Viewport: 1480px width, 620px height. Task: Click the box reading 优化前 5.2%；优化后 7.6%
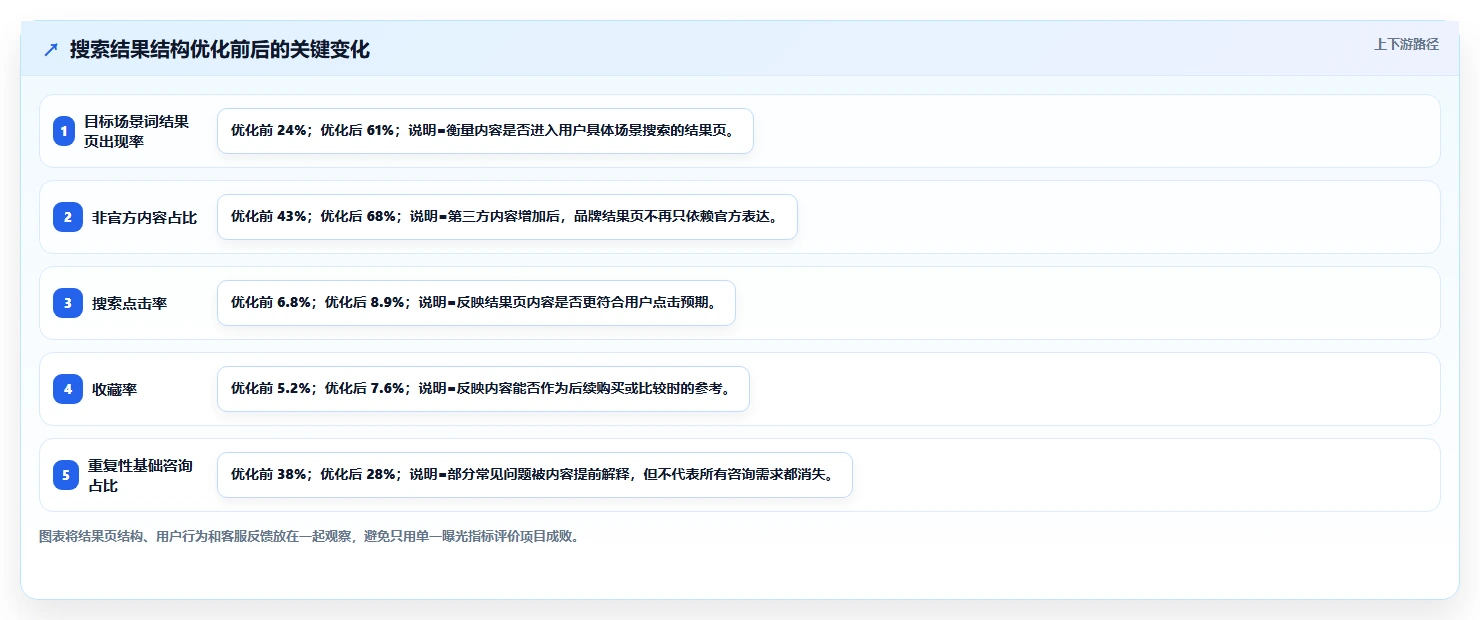(483, 389)
